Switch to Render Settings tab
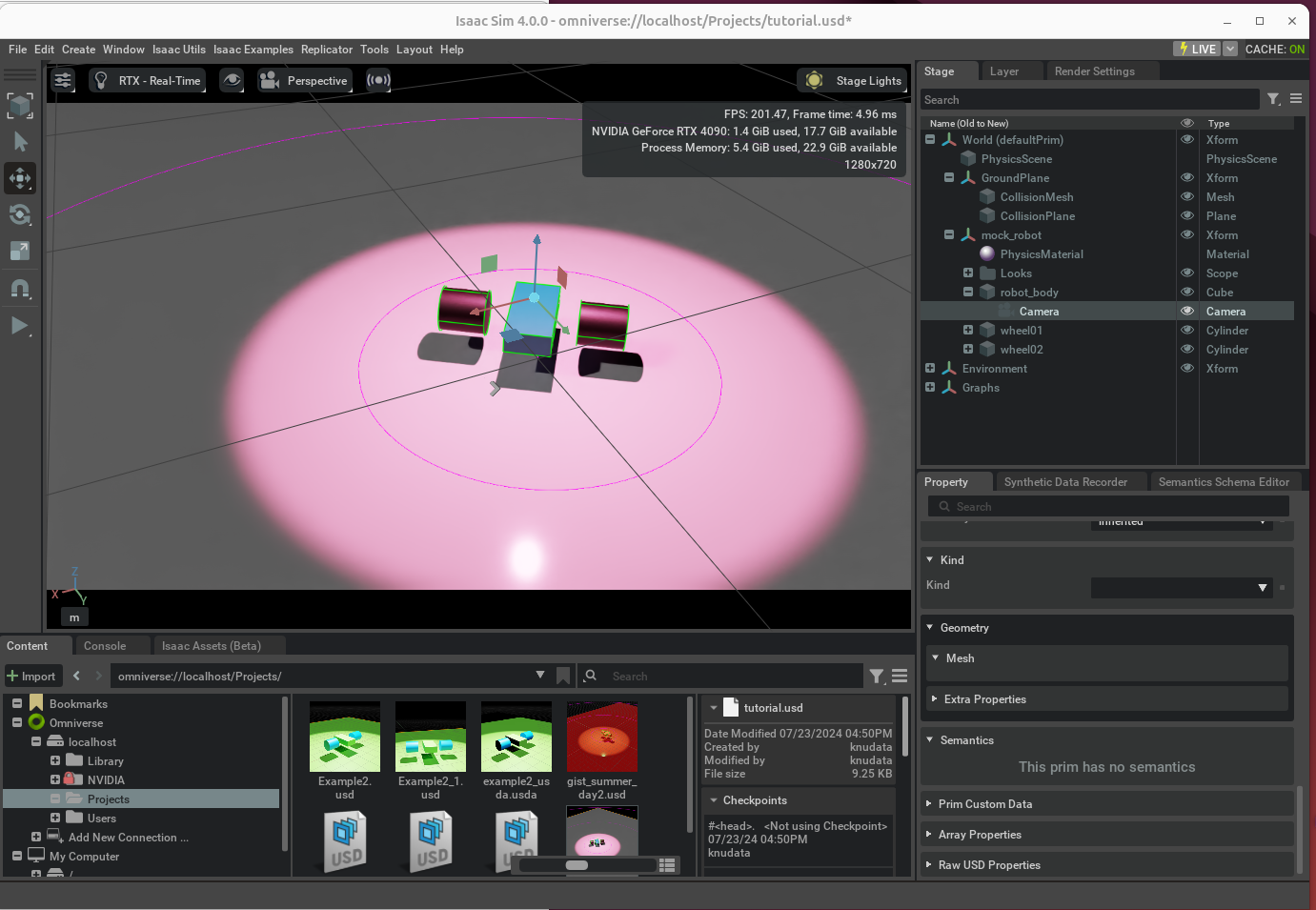The image size is (1316, 910). [1095, 71]
